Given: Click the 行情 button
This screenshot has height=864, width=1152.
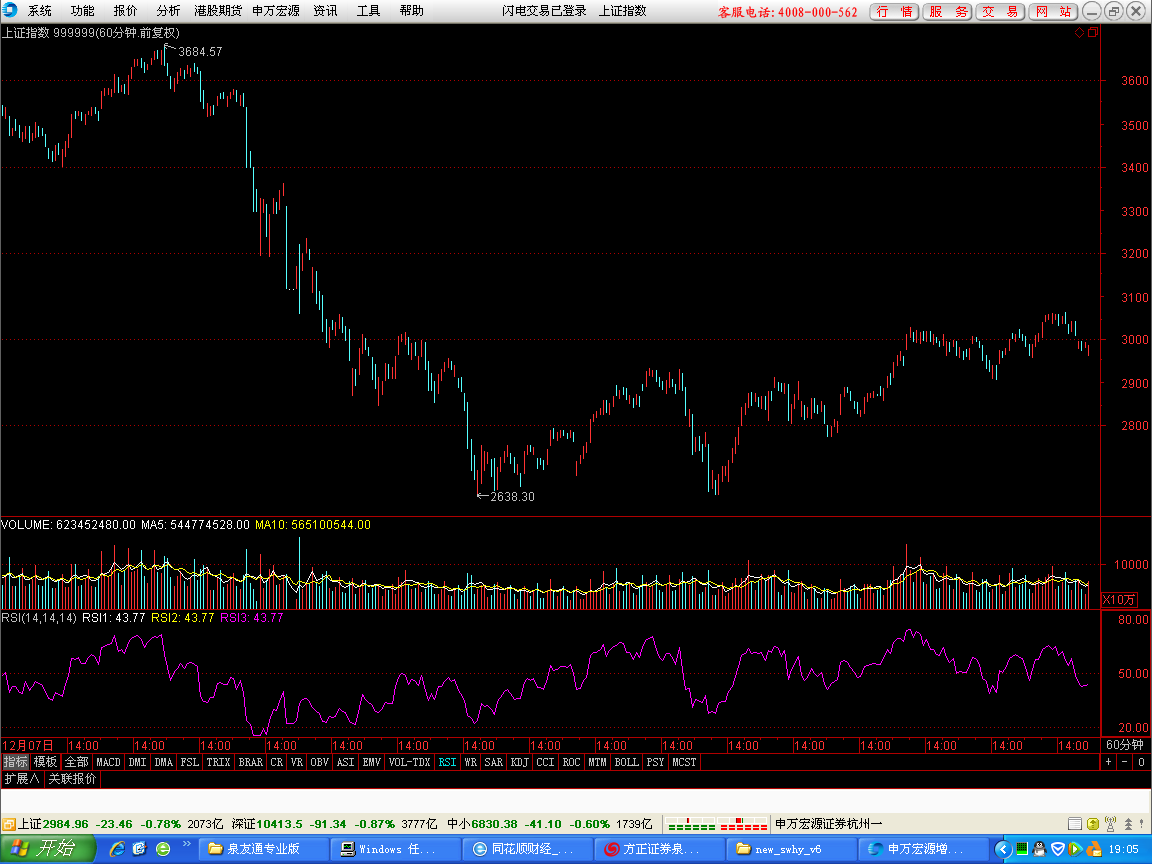Looking at the screenshot, I should tap(894, 11).
